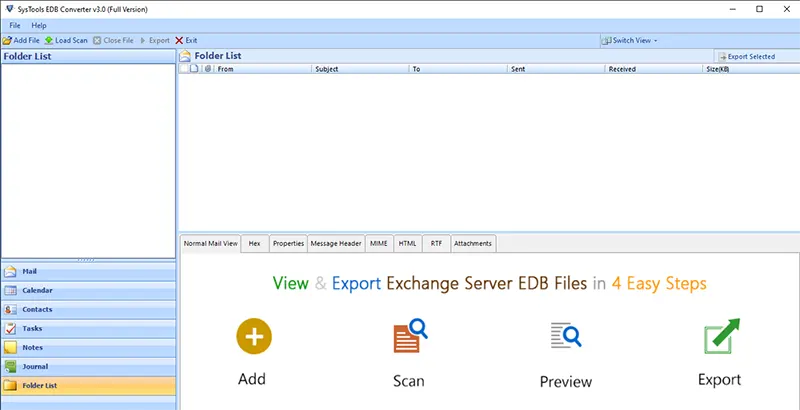Select Notes in the navigation pane
The image size is (800, 410).
pyautogui.click(x=88, y=348)
